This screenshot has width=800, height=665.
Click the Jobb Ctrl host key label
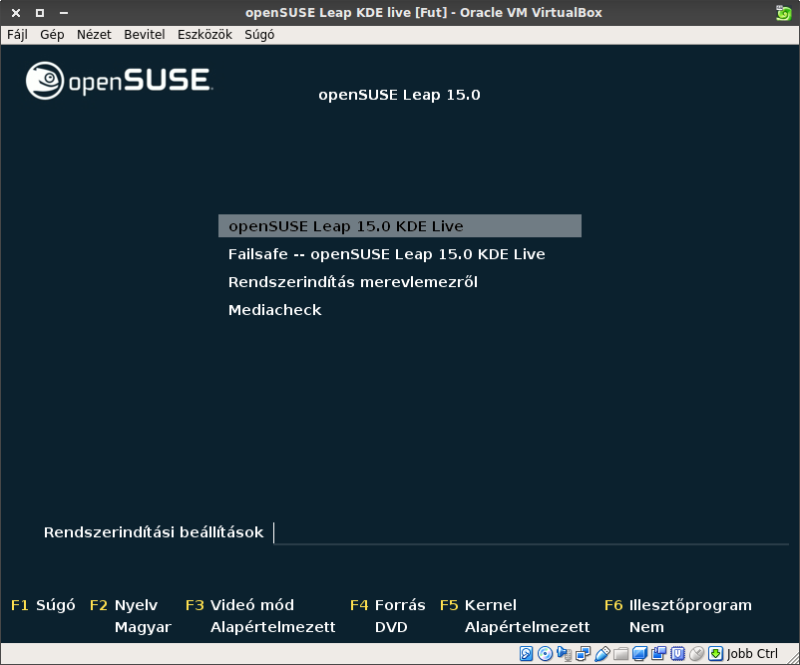click(752, 653)
